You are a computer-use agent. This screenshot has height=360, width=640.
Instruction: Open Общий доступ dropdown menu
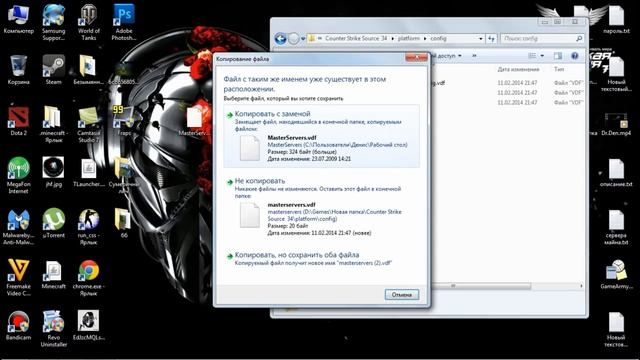(447, 56)
